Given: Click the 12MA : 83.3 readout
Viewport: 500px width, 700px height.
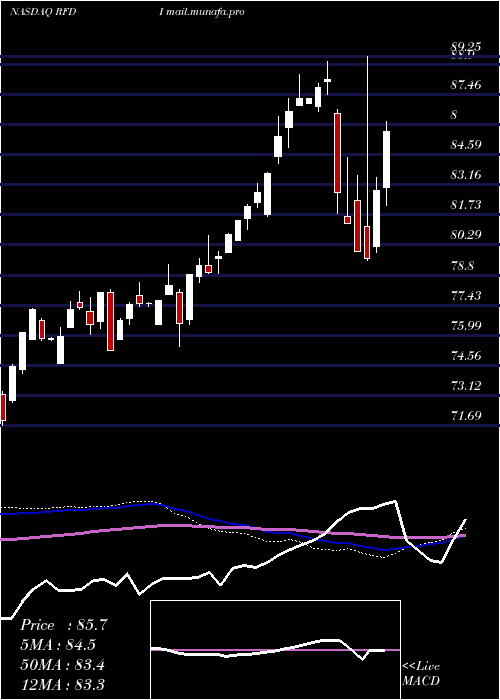Looking at the screenshot, I should (63, 685).
